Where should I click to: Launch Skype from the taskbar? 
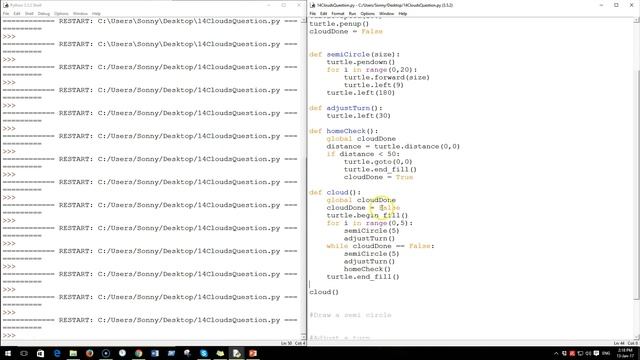204,353
